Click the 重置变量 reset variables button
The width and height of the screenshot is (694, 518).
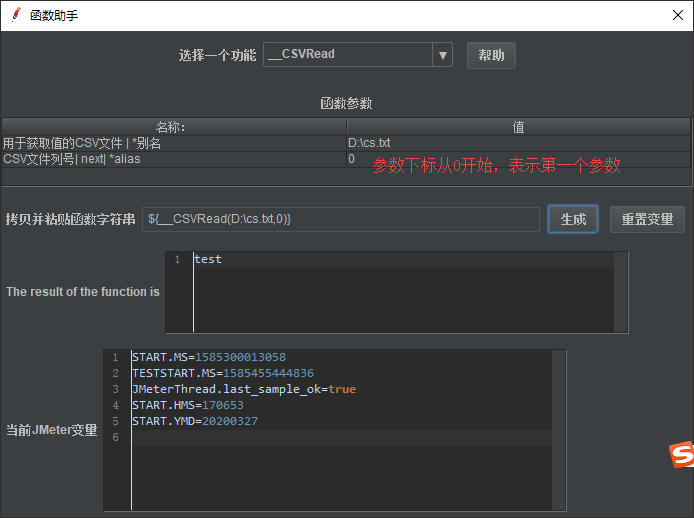click(x=647, y=219)
